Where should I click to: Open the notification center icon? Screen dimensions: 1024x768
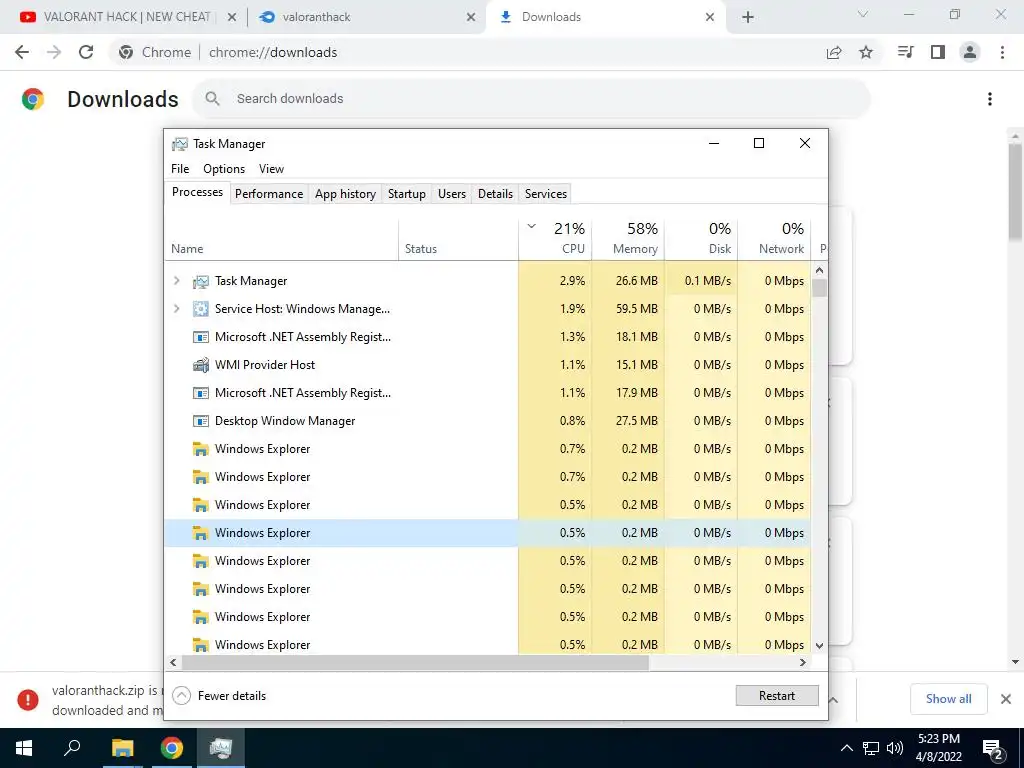pyautogui.click(x=993, y=749)
